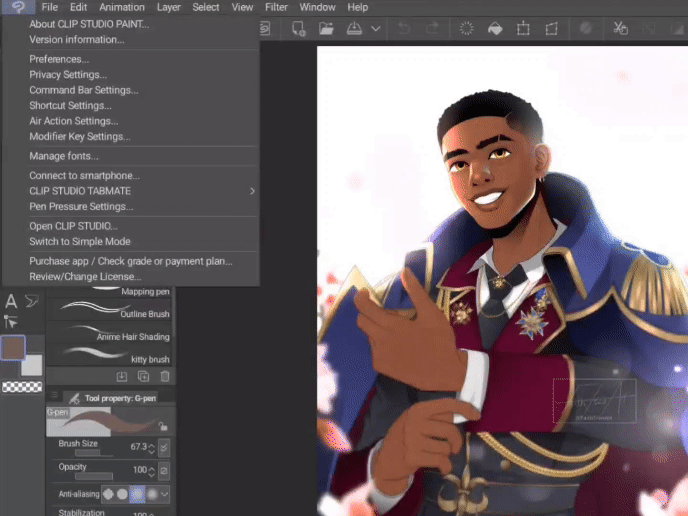Screen dimensions: 688x516
Task: Open the Filter menu
Action: coord(276,7)
